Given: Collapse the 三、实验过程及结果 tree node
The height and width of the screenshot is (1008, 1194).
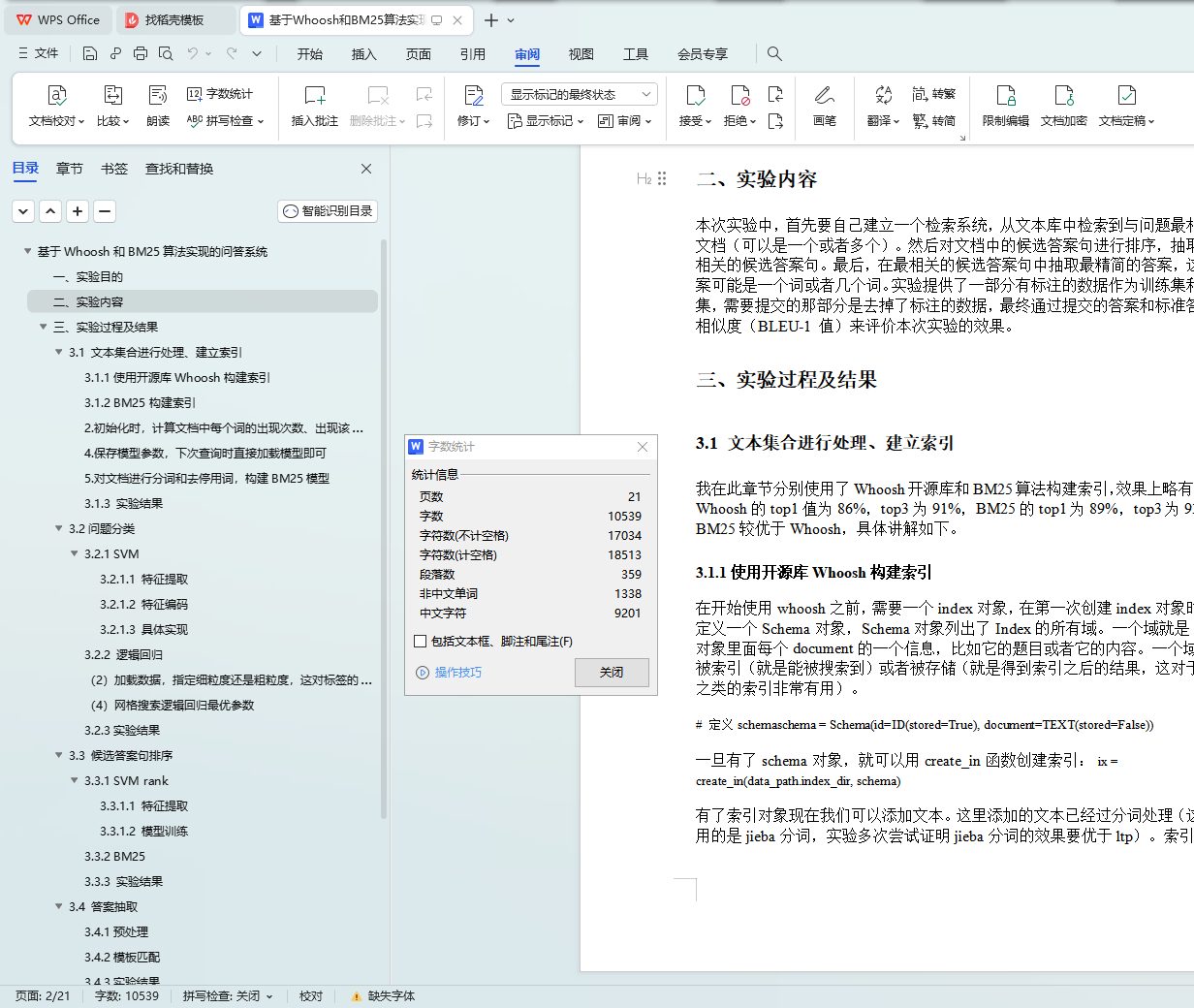Looking at the screenshot, I should click(44, 327).
